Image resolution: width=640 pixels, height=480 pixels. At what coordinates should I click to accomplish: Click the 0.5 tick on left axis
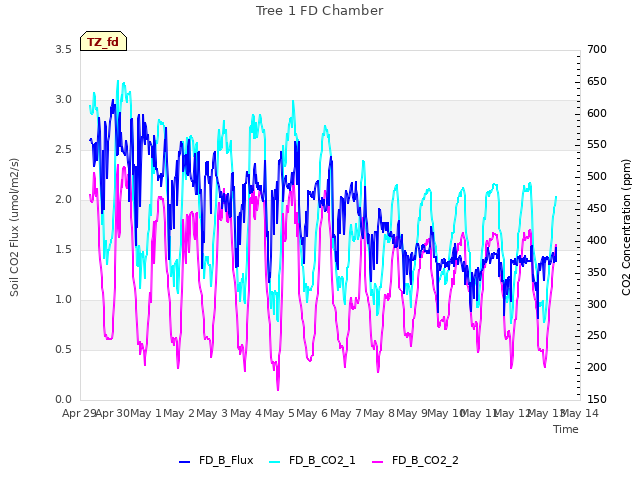pos(63,349)
